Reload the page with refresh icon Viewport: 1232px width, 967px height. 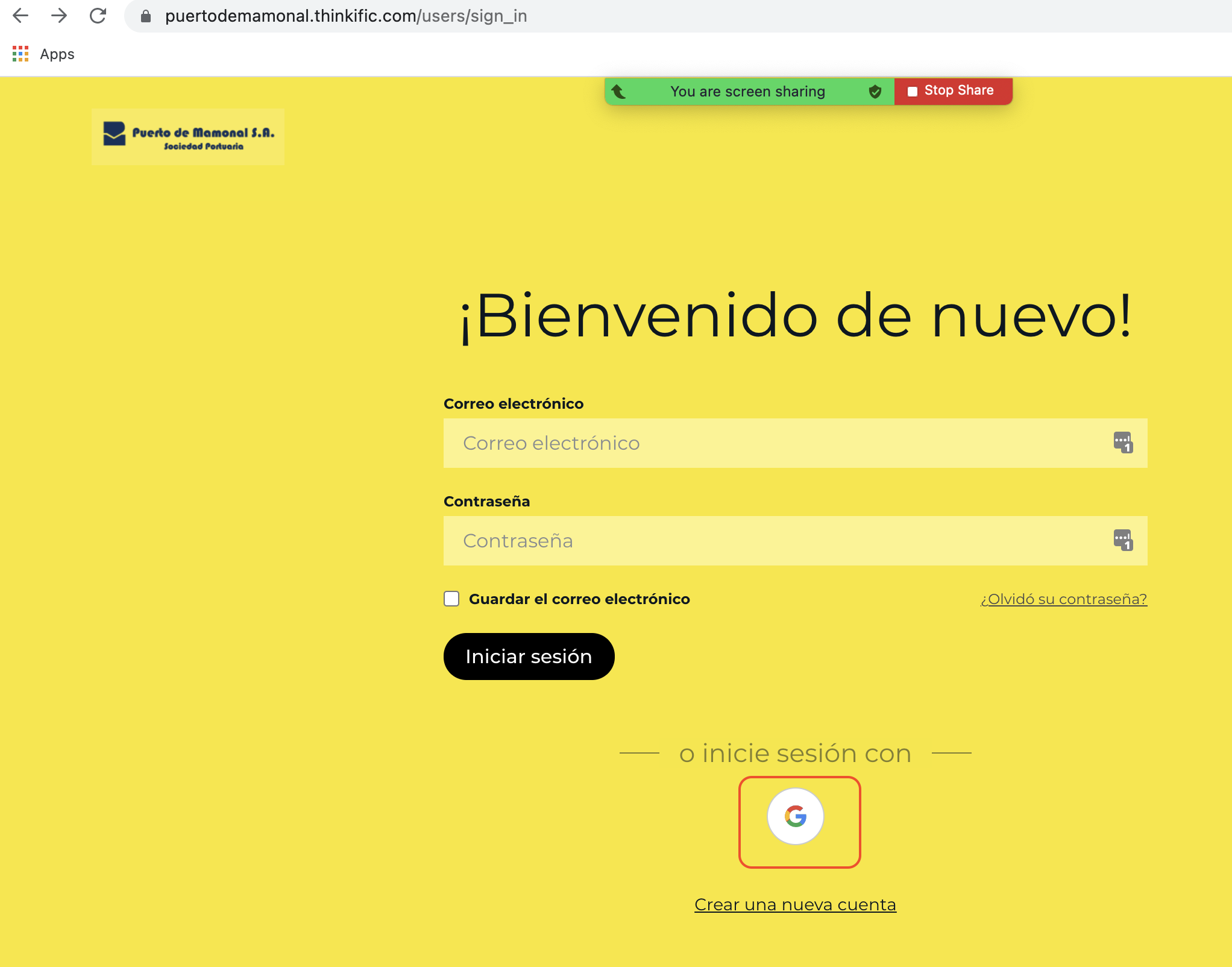98,16
